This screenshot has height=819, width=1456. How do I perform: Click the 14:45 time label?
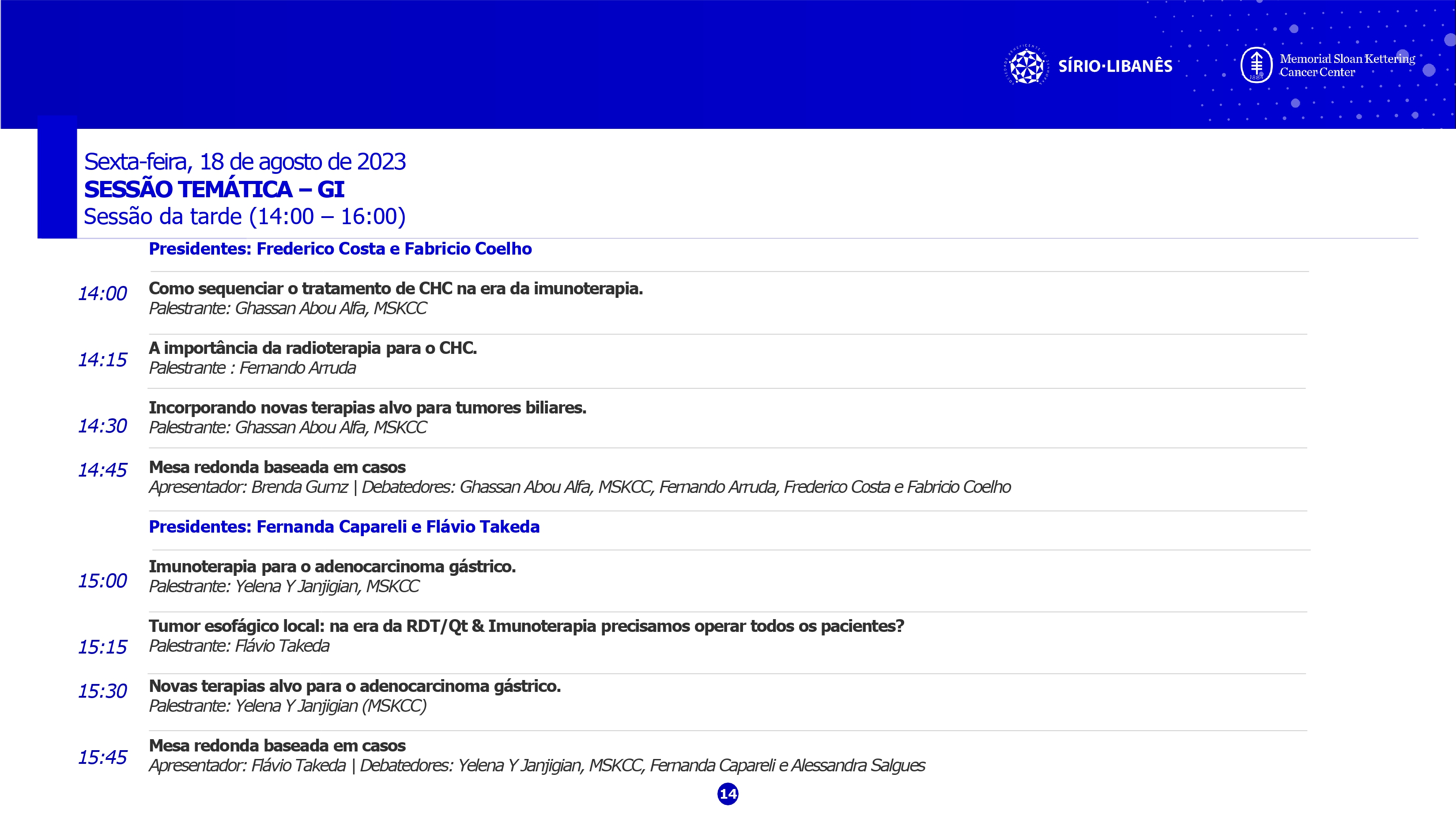[x=102, y=470]
